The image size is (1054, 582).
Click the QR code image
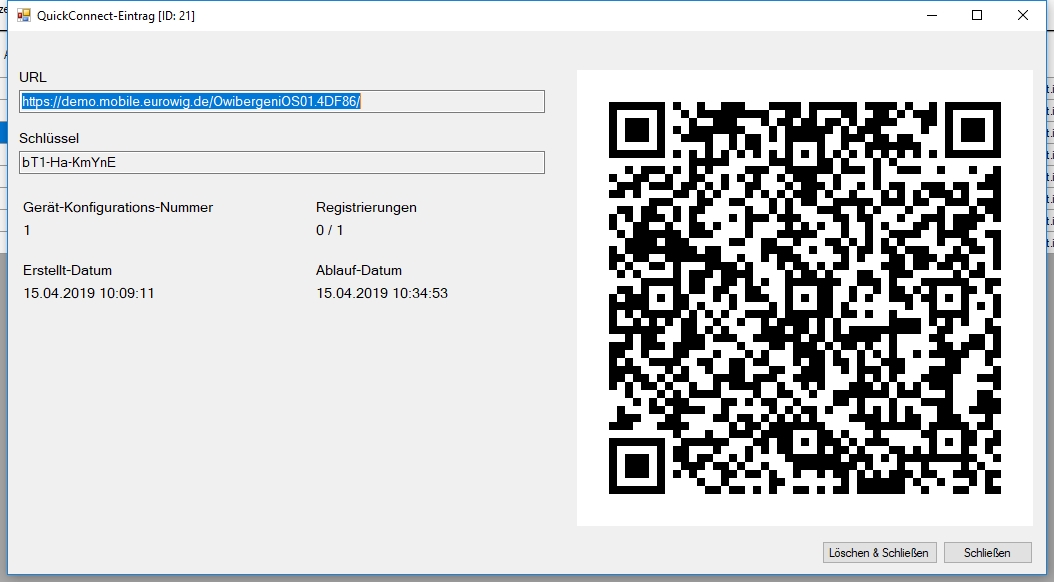coord(804,297)
